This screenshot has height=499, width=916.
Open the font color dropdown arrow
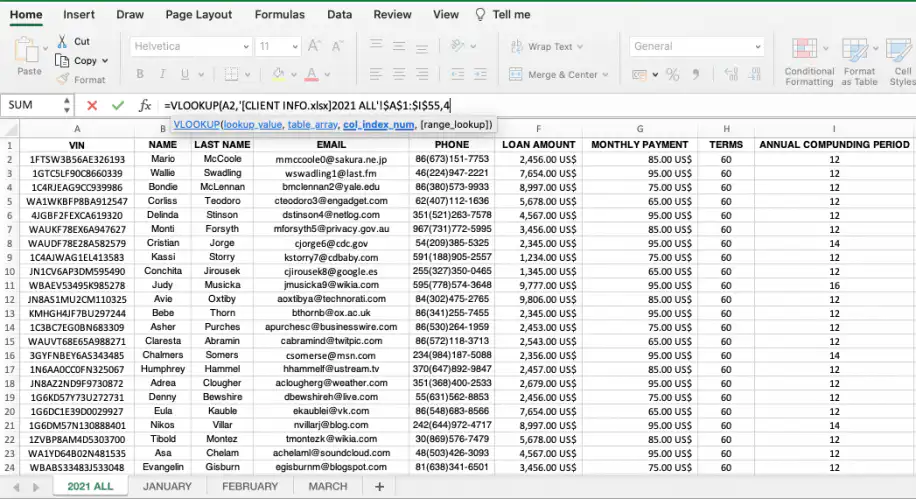(327, 75)
